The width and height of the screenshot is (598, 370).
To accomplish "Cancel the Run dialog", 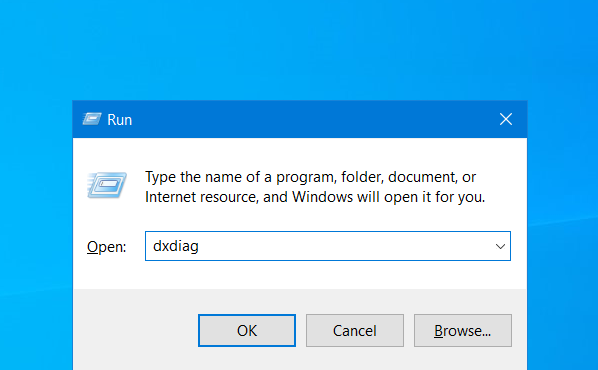I will tap(355, 330).
